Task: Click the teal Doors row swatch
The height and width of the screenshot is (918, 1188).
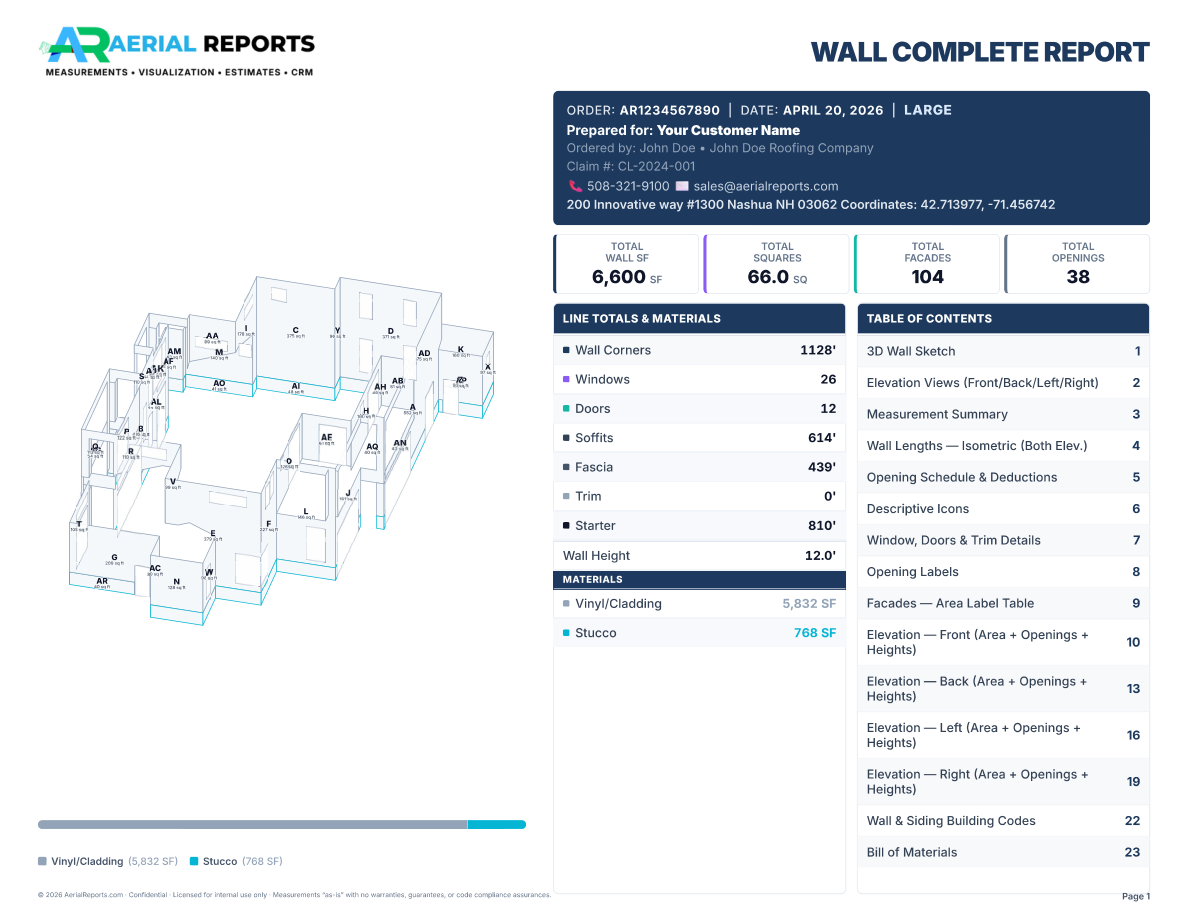Action: (566, 408)
